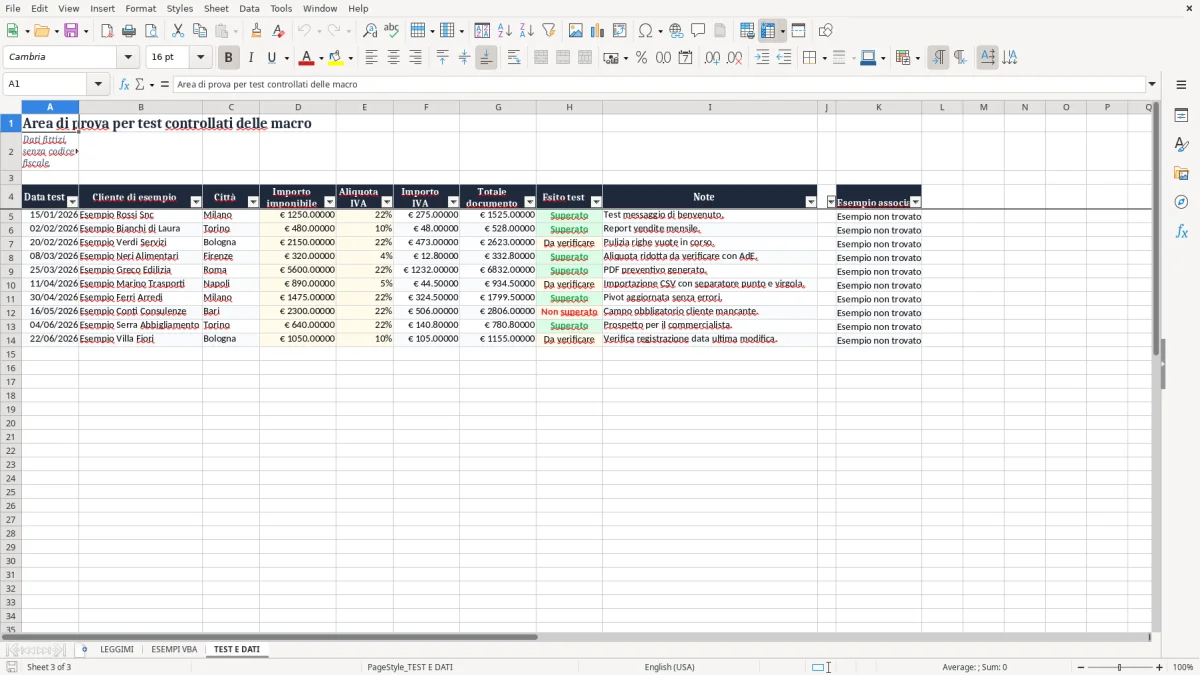
Task: Open filter dropdown for Note column
Action: pyautogui.click(x=811, y=202)
